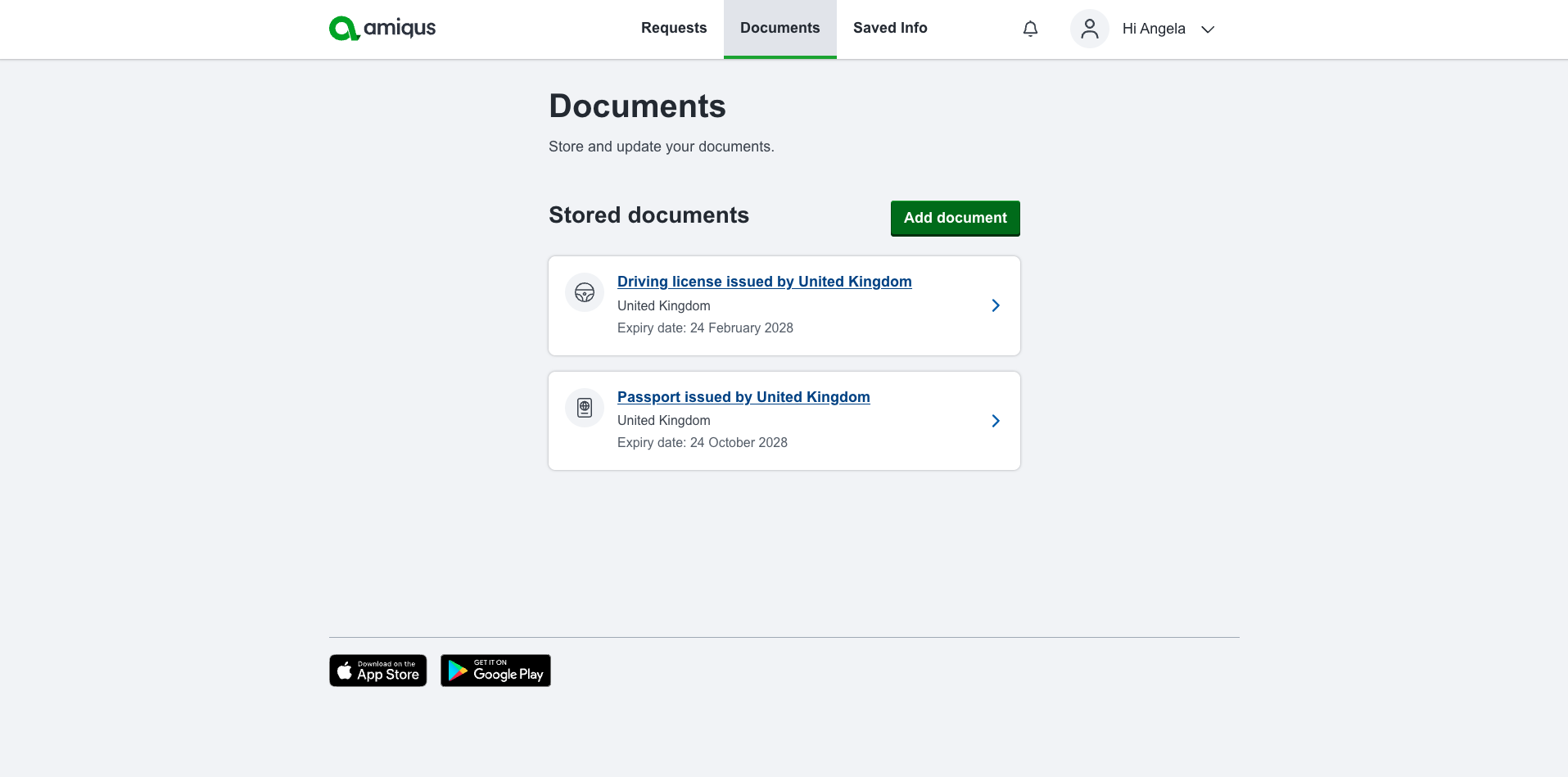Click the user avatar icon
1568x777 pixels.
pyautogui.click(x=1089, y=29)
